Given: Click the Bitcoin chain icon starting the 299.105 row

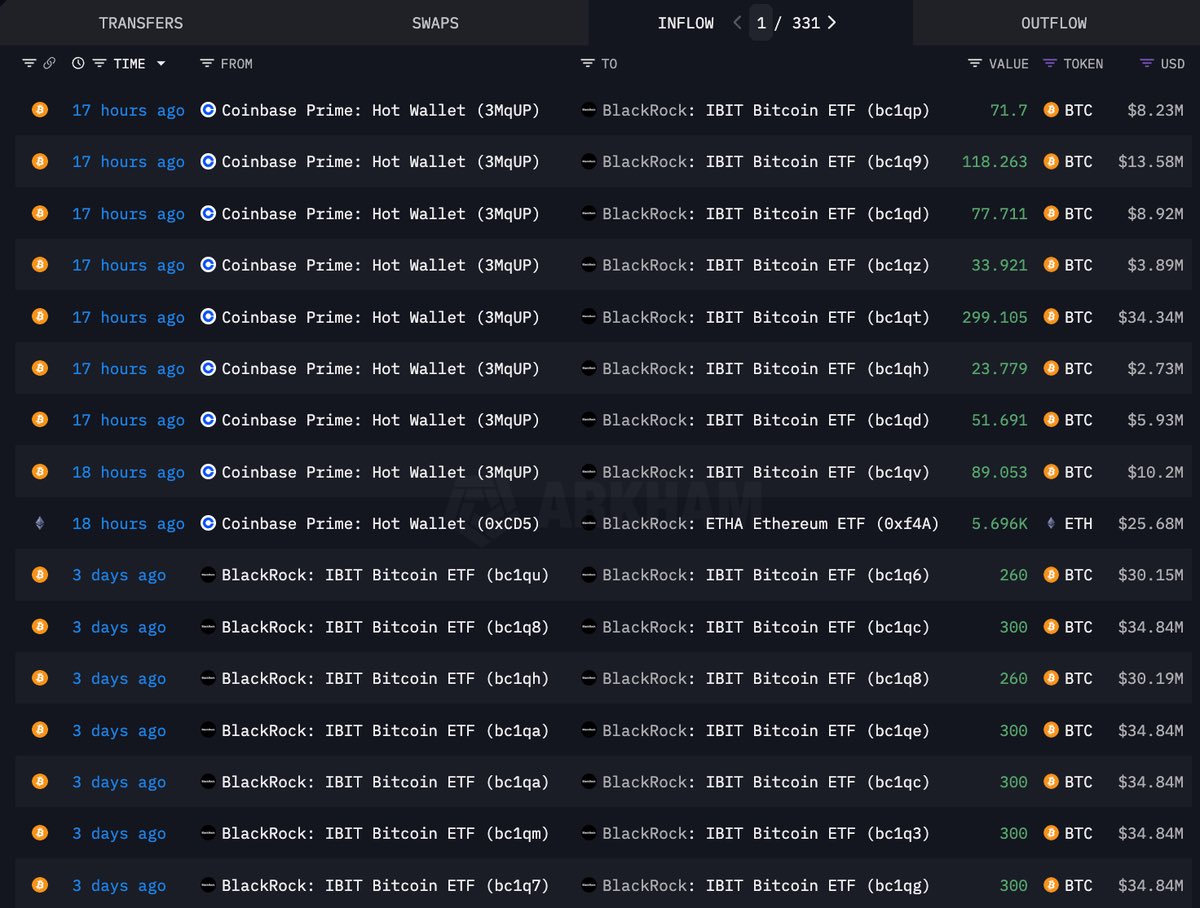Looking at the screenshot, I should pyautogui.click(x=40, y=317).
